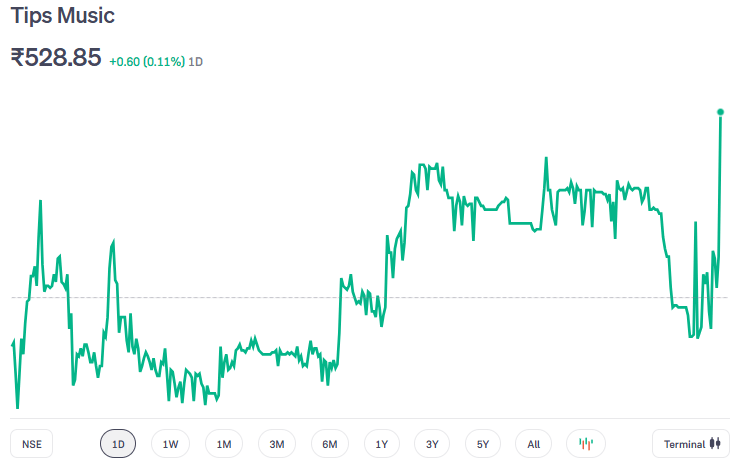The width and height of the screenshot is (731, 464).
Task: Switch chart to 6M range
Action: 330,443
